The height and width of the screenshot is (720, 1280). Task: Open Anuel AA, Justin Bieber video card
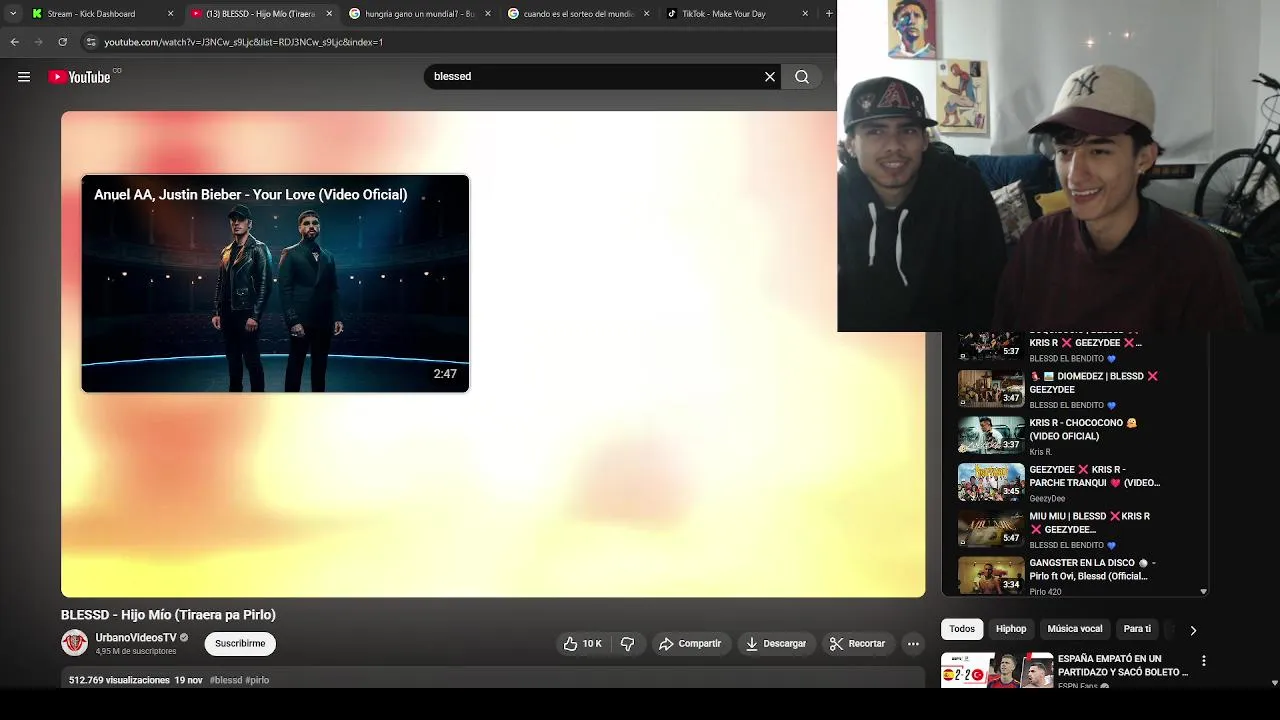[x=275, y=283]
